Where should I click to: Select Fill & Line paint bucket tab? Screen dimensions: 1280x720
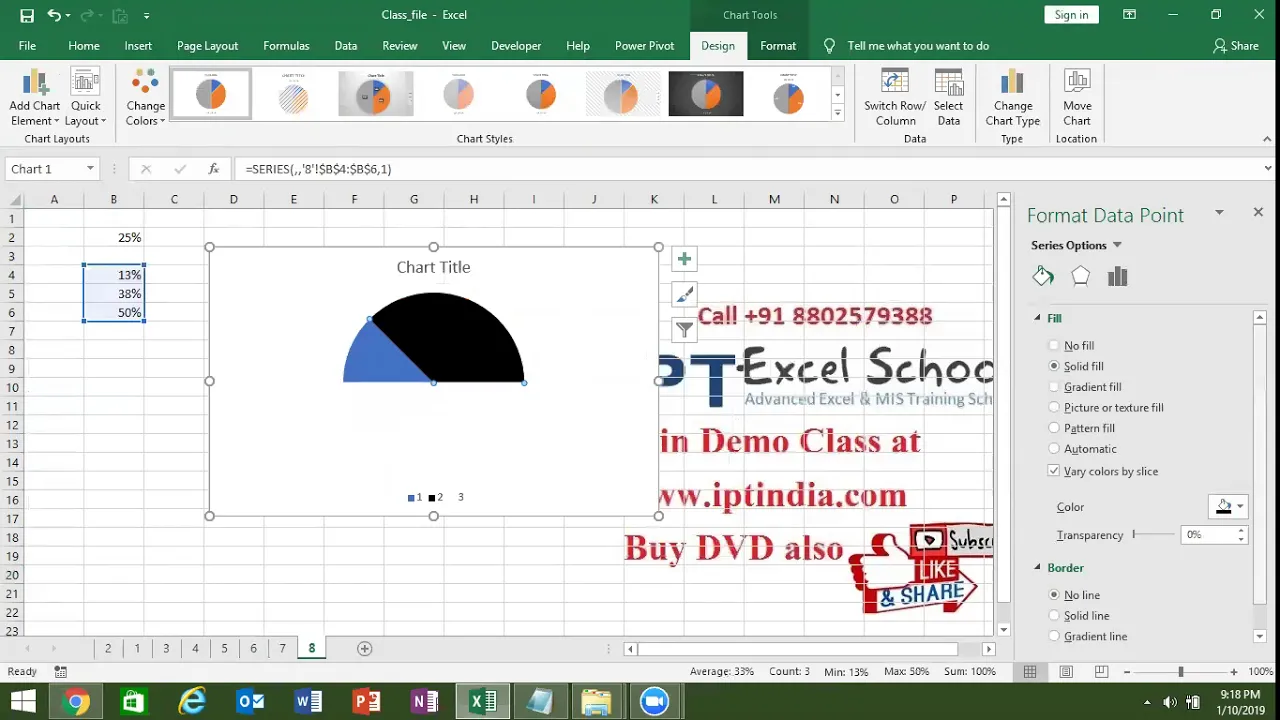(x=1043, y=277)
